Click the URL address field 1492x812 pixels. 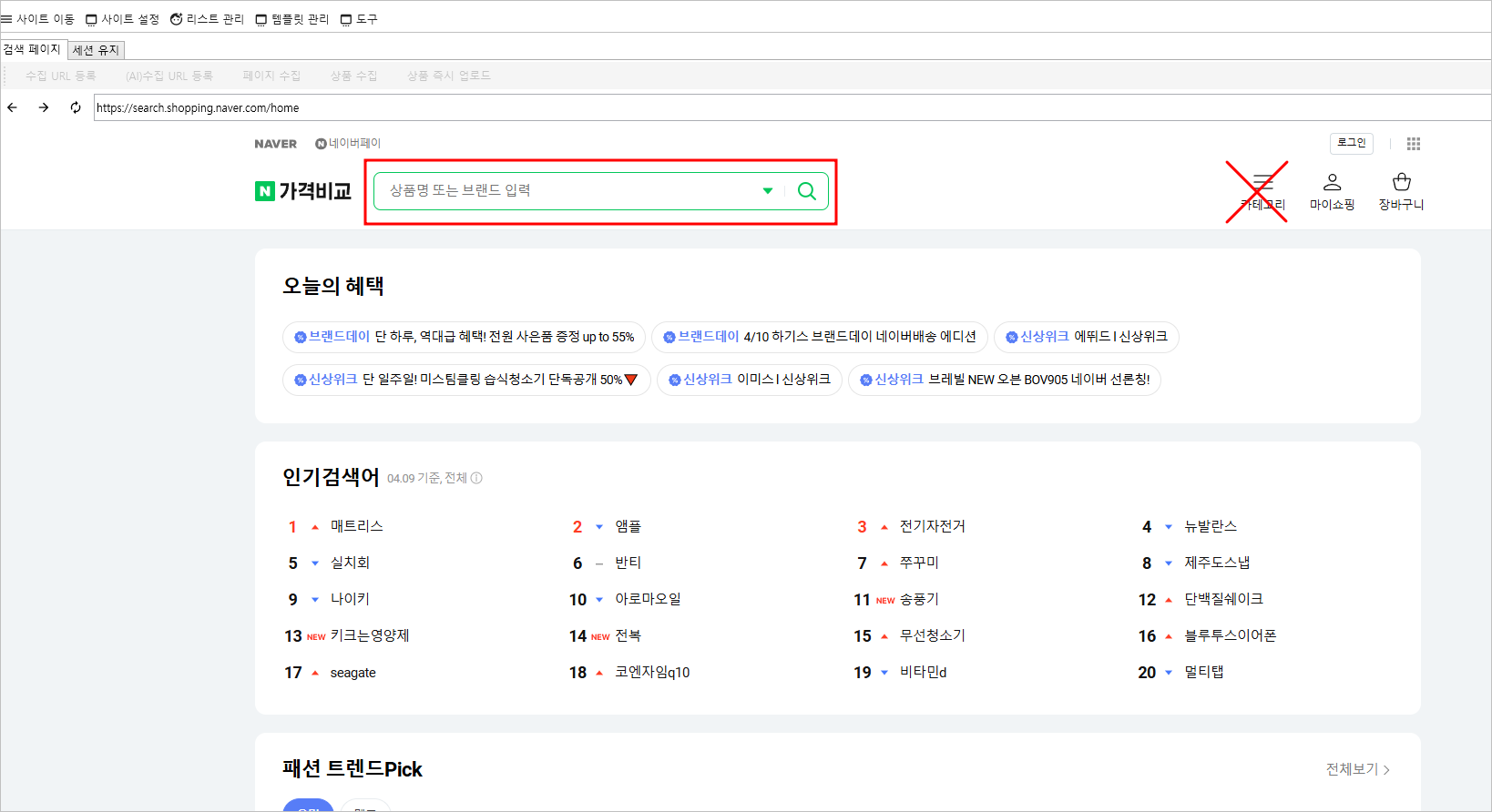pyautogui.click(x=792, y=107)
